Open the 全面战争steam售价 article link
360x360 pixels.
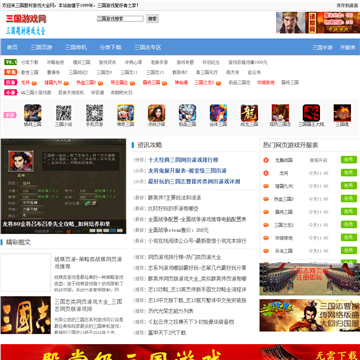click(x=178, y=230)
